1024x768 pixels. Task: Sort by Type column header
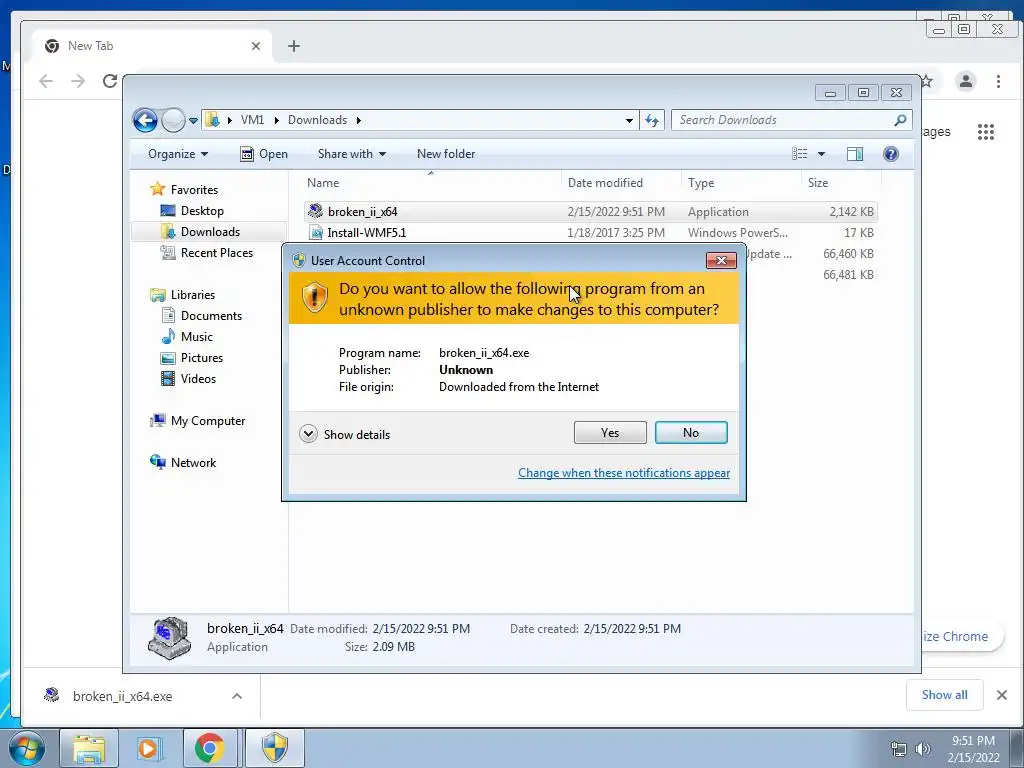(741, 183)
